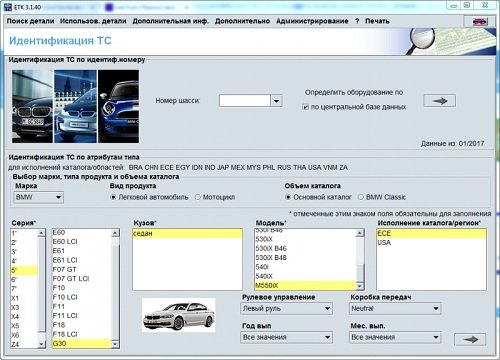This screenshot has width=500, height=360.
Task: Select series 7' in Серия list
Action: click(24, 289)
